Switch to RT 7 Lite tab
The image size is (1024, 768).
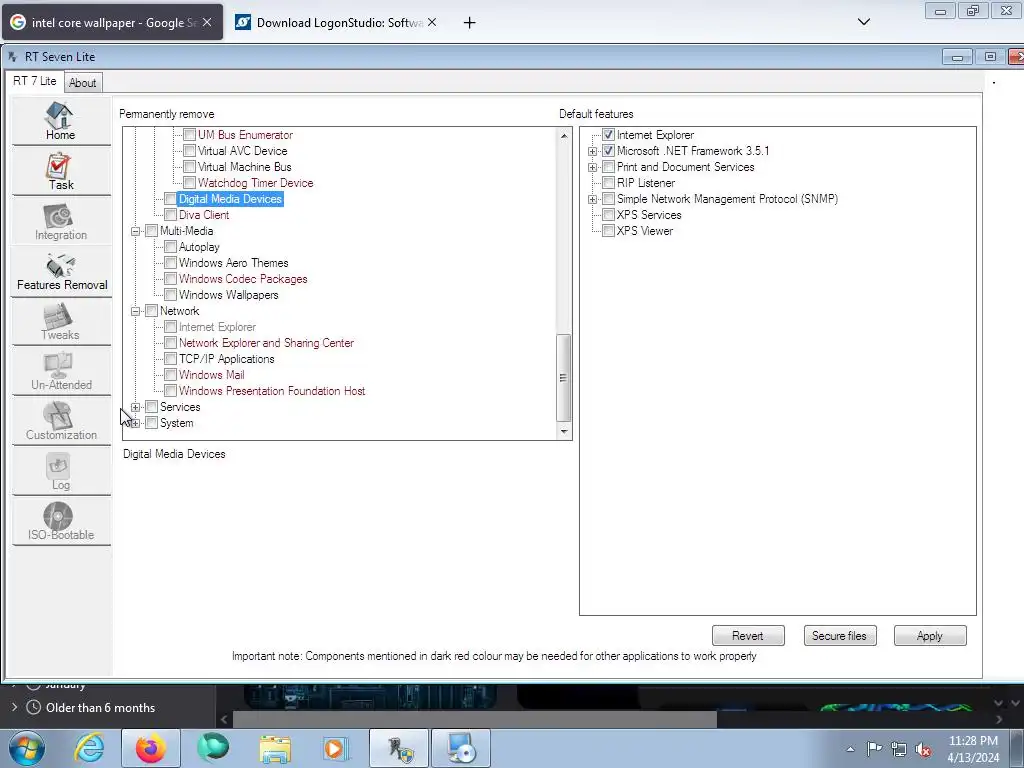coord(35,81)
